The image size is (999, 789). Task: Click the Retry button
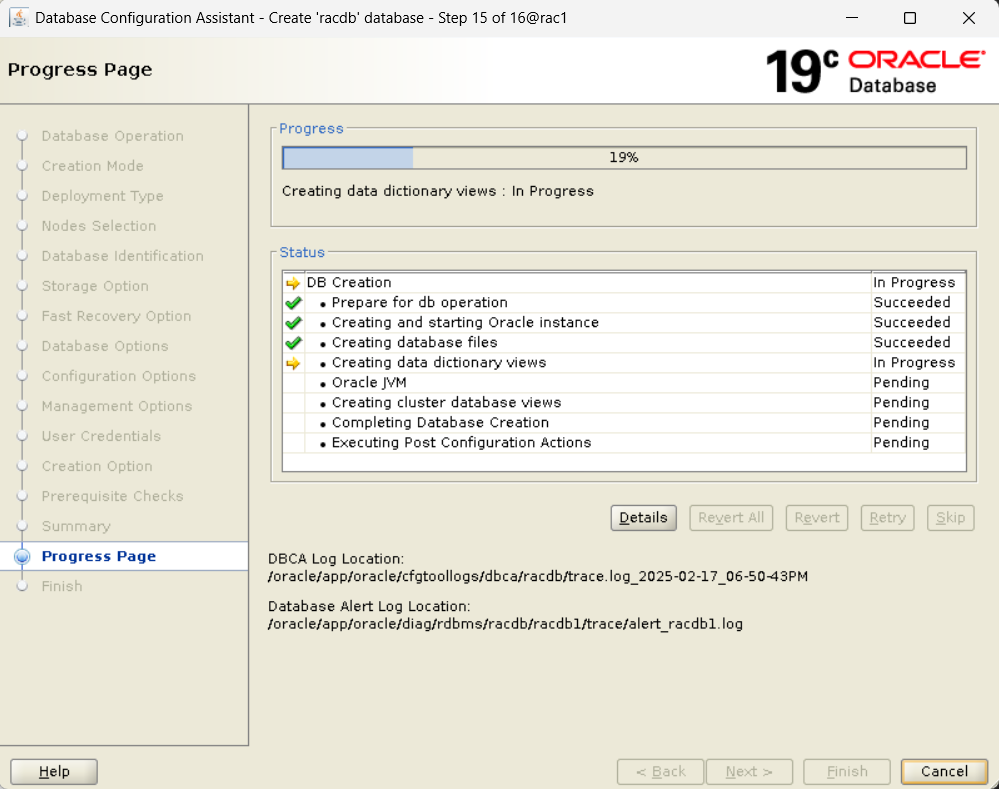pos(888,518)
